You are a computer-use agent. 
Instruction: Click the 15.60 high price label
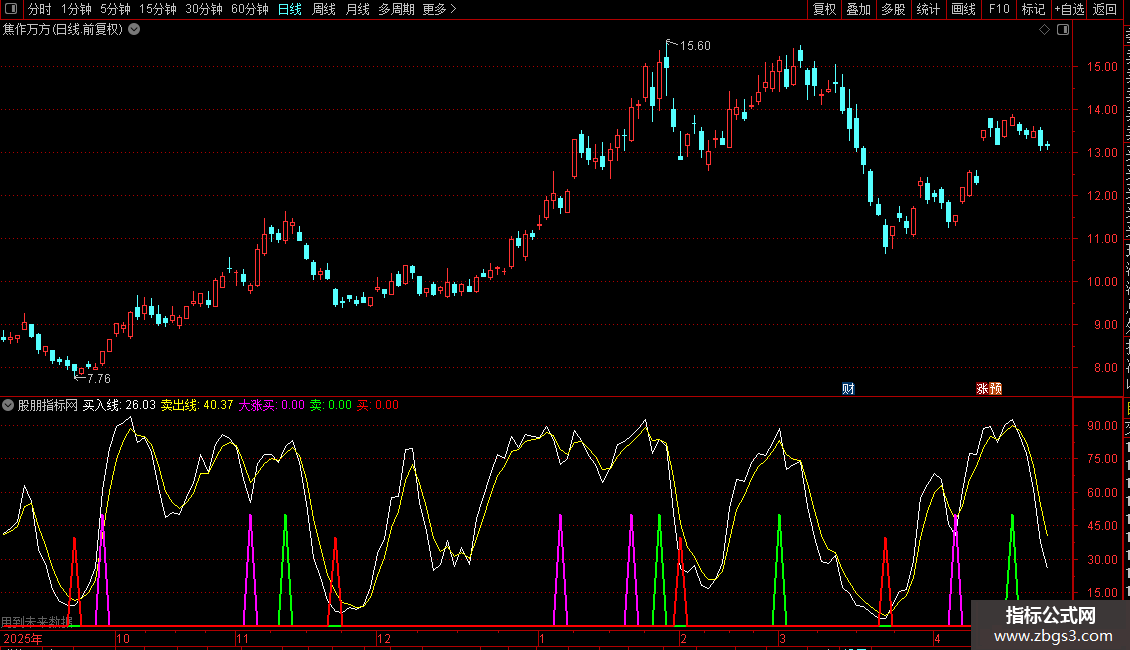(x=695, y=46)
